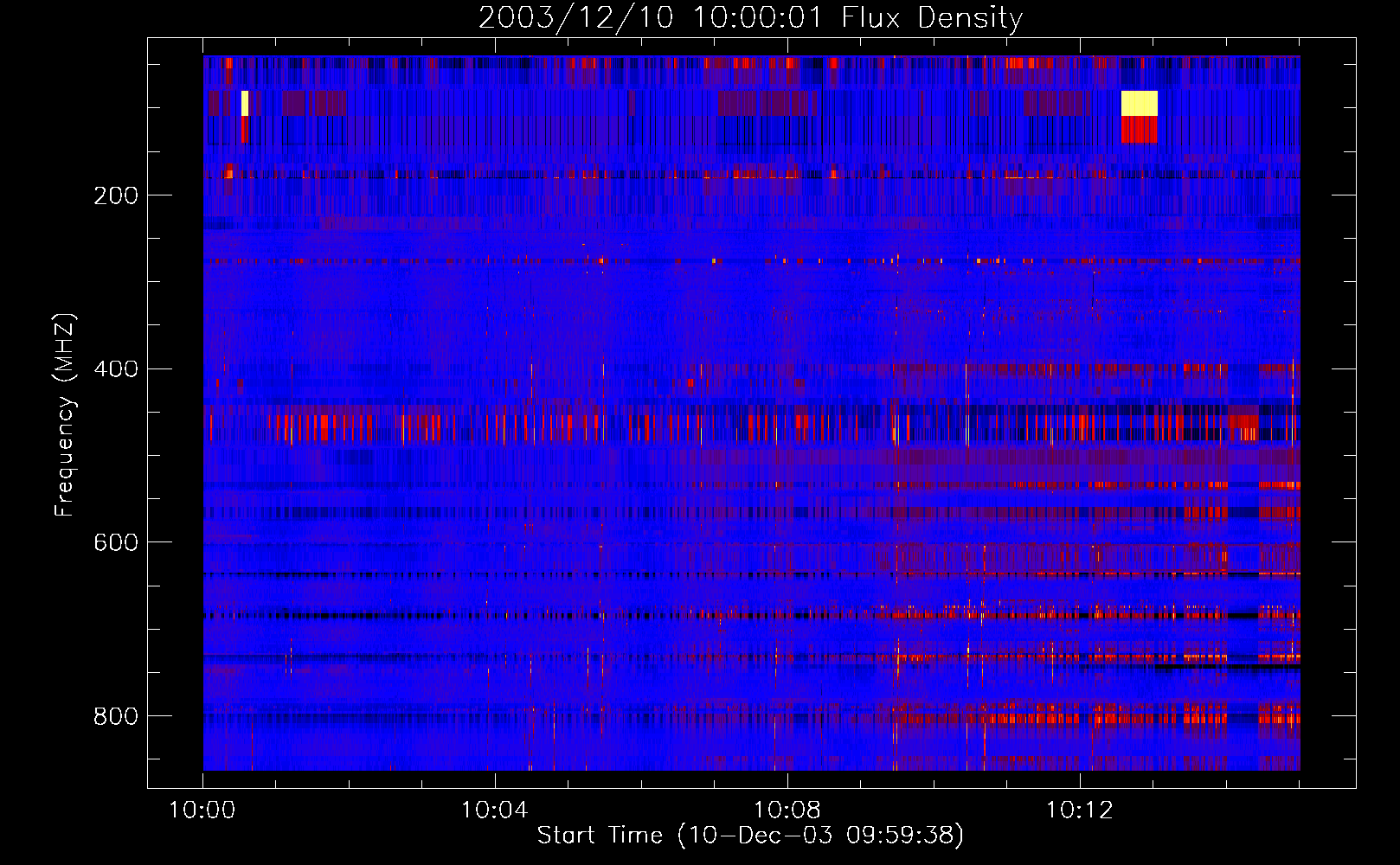
Task: Click the large yellow burst block near 10:13
Action: coord(1140,103)
